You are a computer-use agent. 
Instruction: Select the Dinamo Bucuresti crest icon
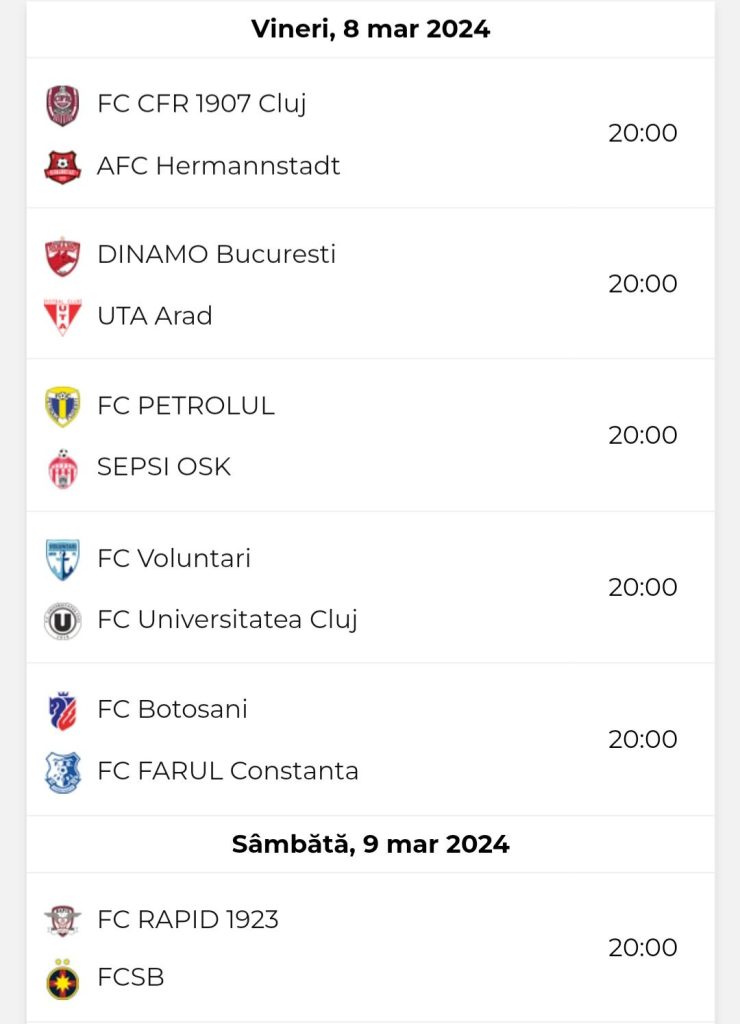[63, 256]
